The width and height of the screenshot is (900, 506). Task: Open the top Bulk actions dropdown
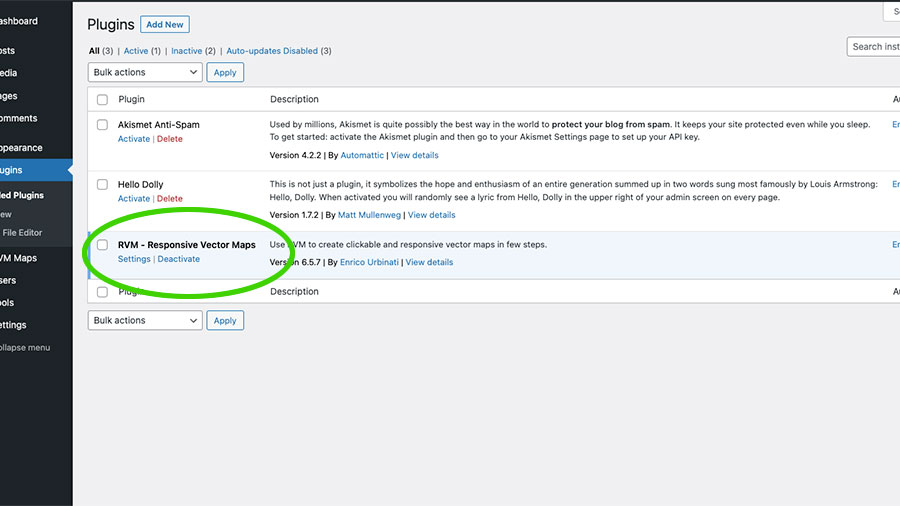[145, 72]
